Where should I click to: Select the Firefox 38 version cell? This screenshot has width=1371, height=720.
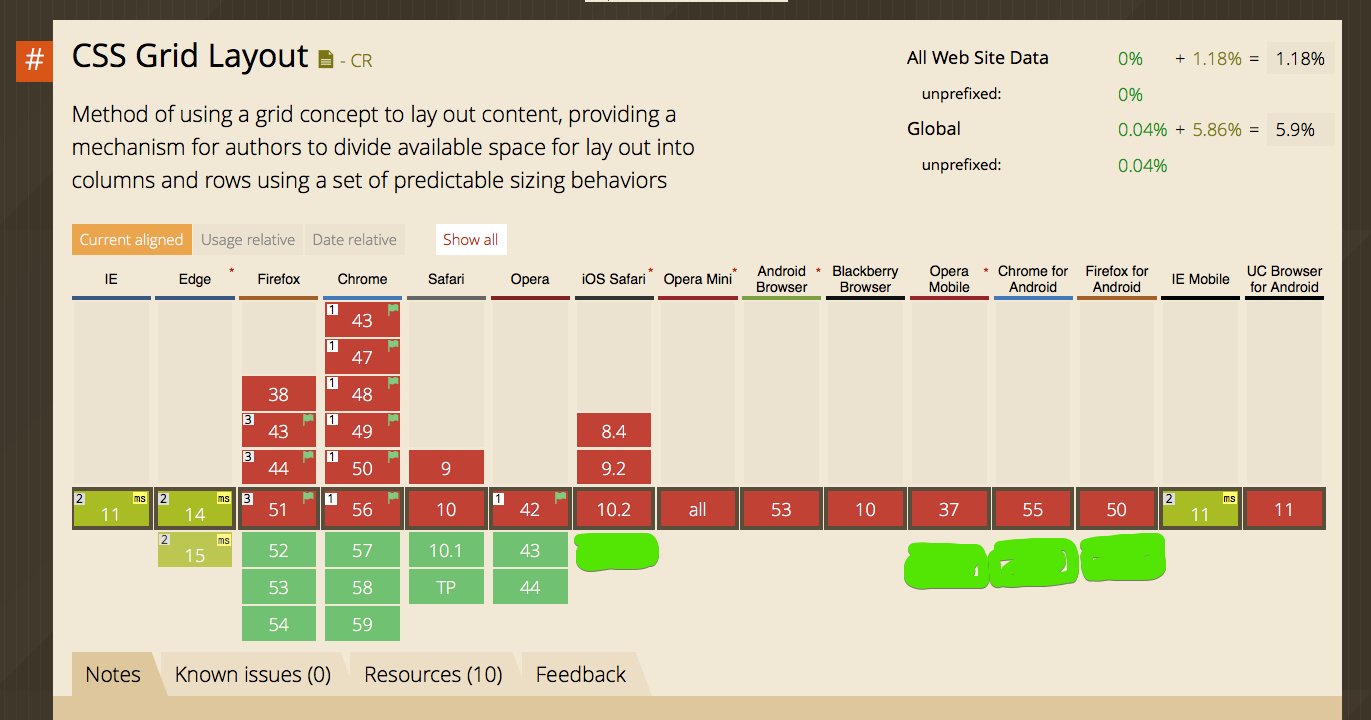[x=278, y=394]
